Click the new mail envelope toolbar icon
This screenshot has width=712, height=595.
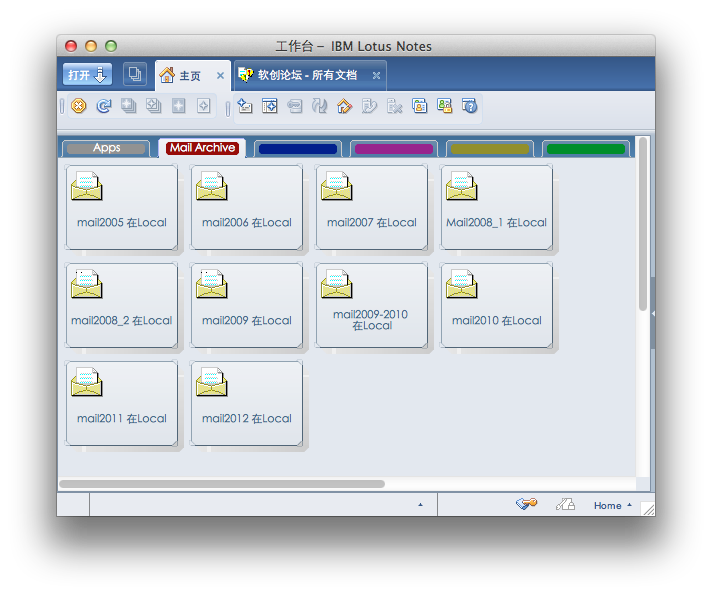(x=245, y=106)
